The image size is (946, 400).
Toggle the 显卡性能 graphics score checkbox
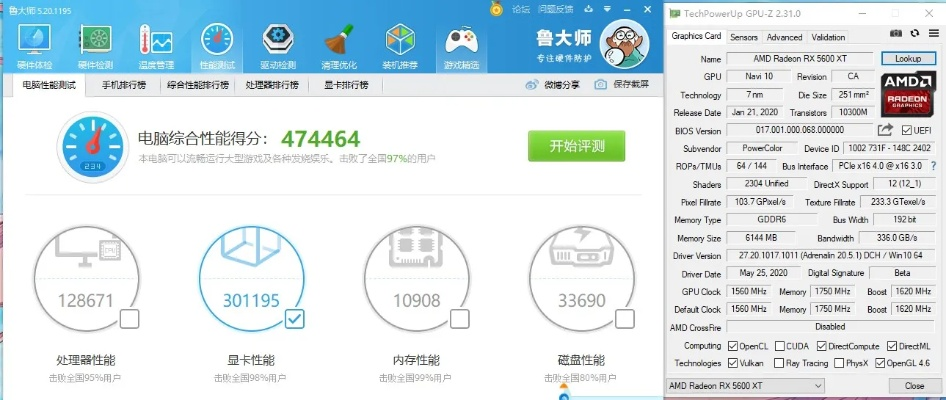(x=294, y=319)
